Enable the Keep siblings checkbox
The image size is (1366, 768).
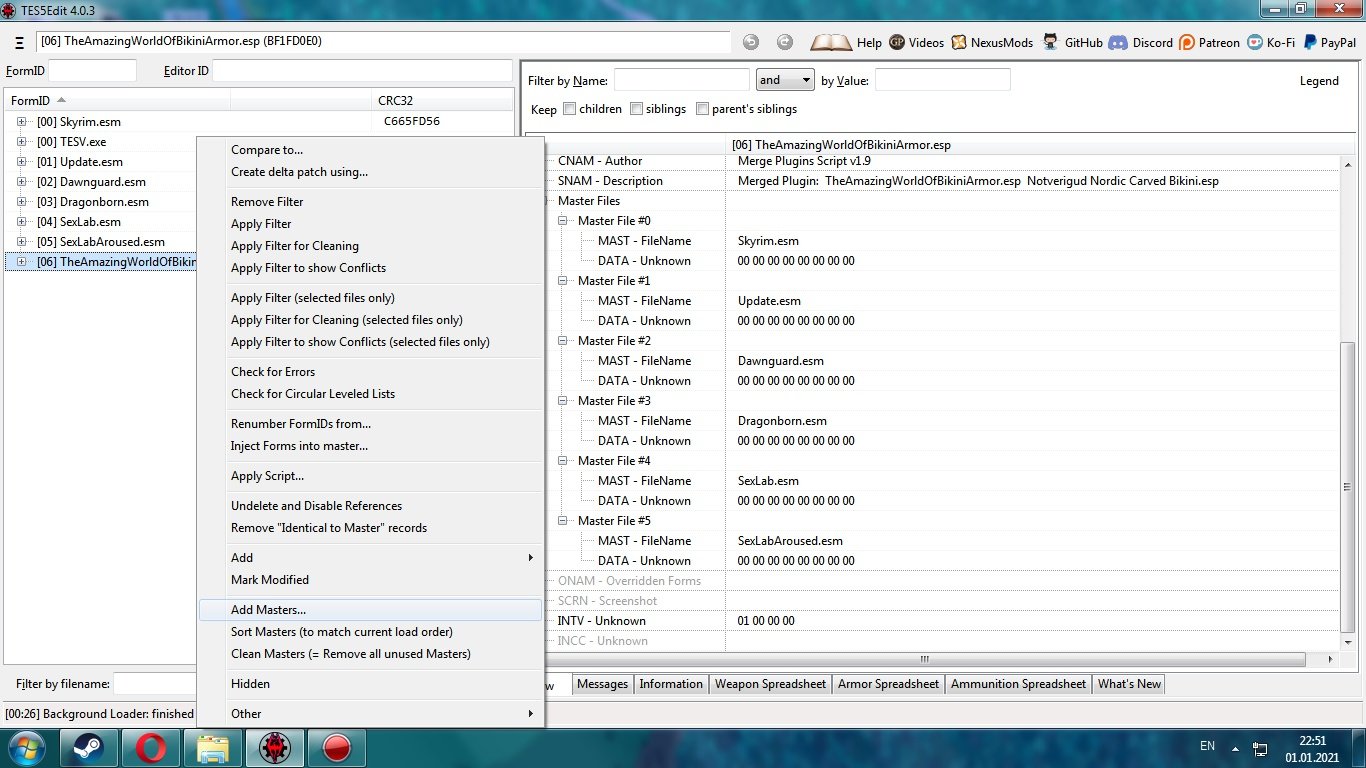tap(637, 109)
